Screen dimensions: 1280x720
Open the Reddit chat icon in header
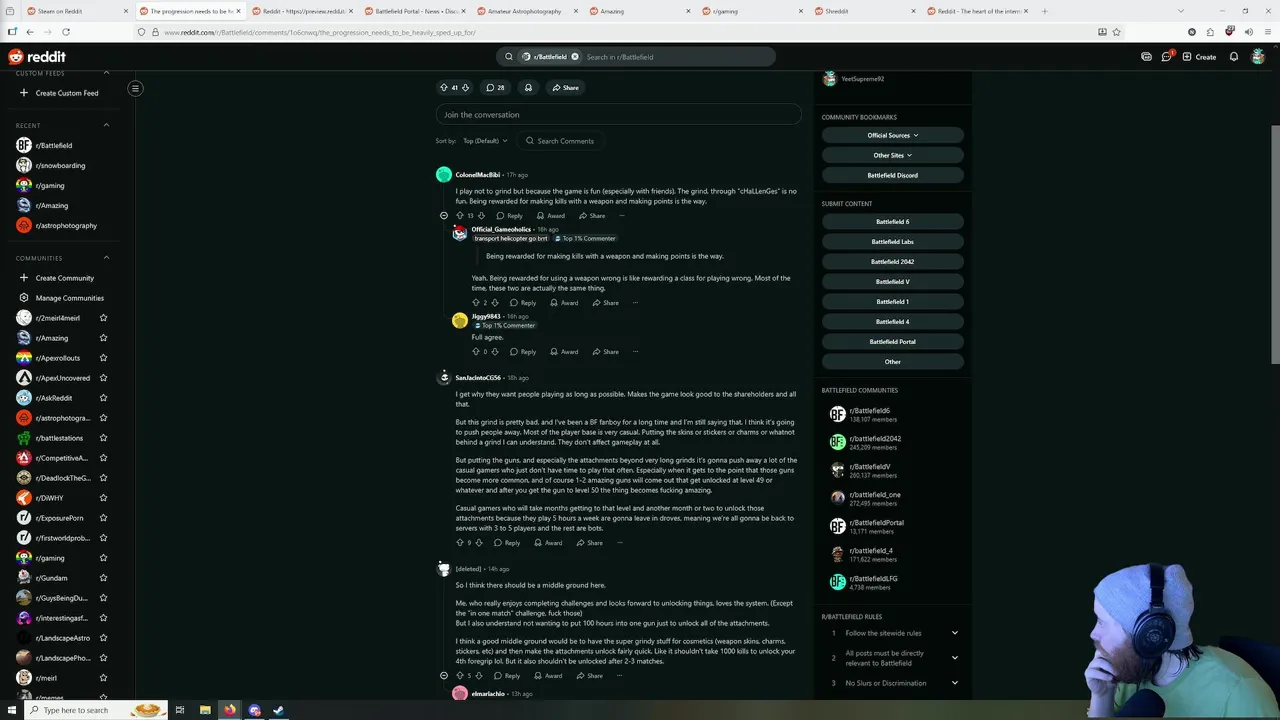(1166, 57)
